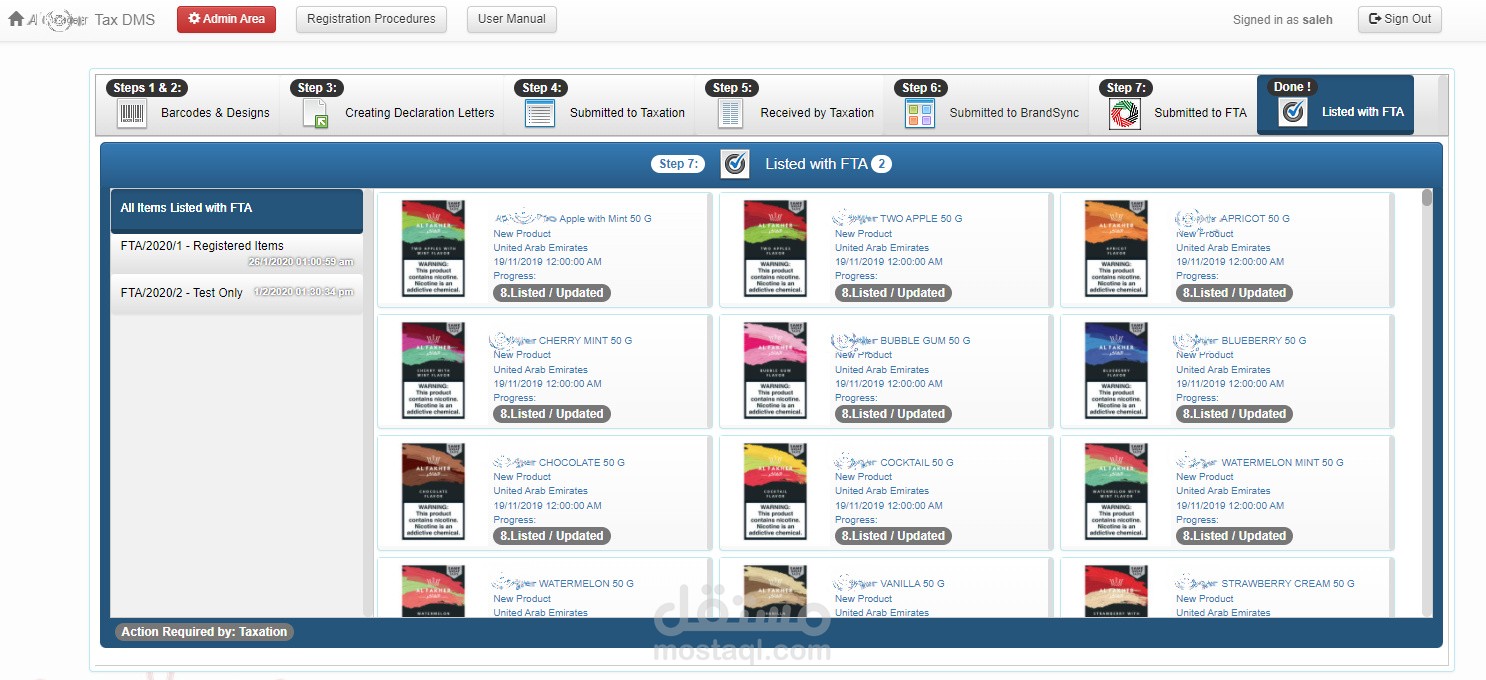Image resolution: width=1486 pixels, height=680 pixels.
Task: Select FTA/2020/2 - Test Only
Action: 236,293
